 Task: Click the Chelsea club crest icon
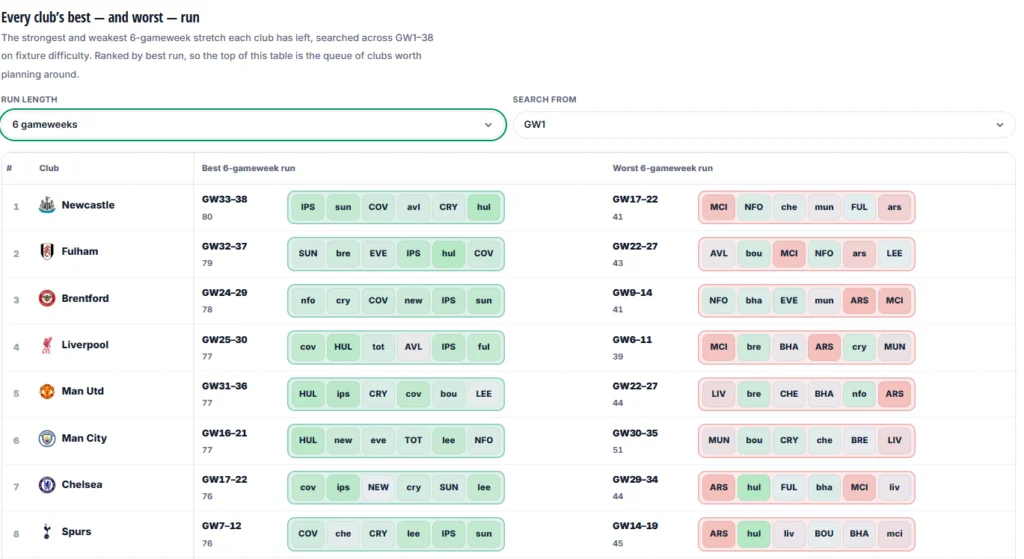pyautogui.click(x=47, y=485)
